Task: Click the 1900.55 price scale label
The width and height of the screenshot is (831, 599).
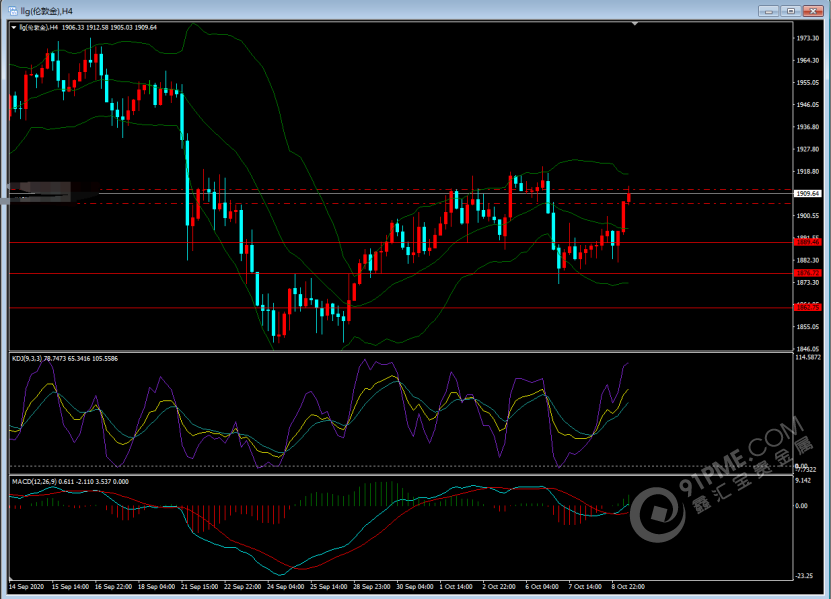Action: (808, 216)
